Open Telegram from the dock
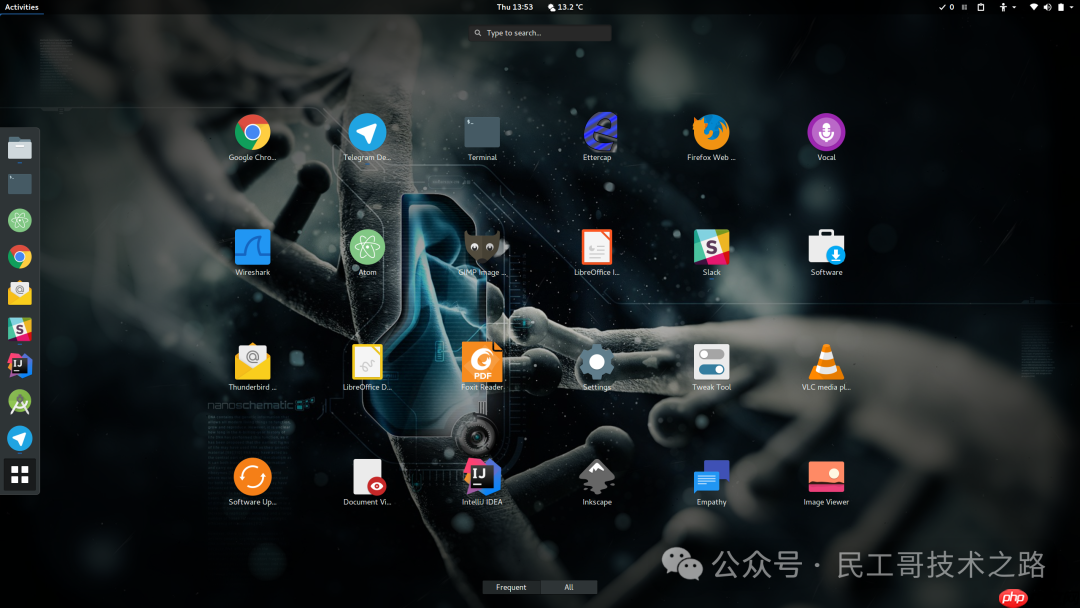The image size is (1080, 608). [x=20, y=439]
